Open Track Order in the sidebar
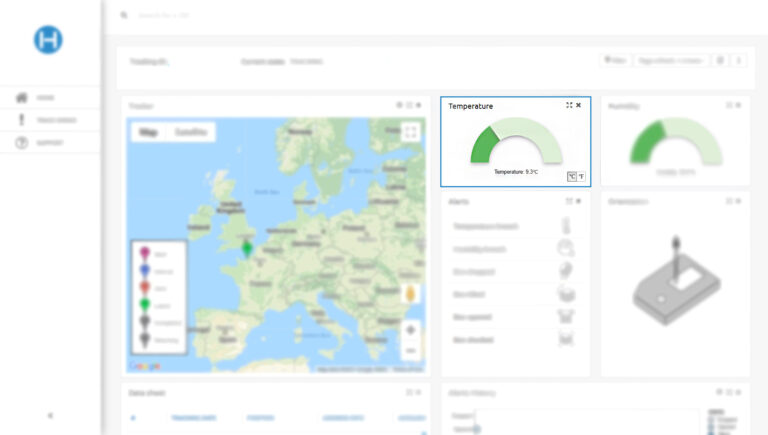 point(50,120)
